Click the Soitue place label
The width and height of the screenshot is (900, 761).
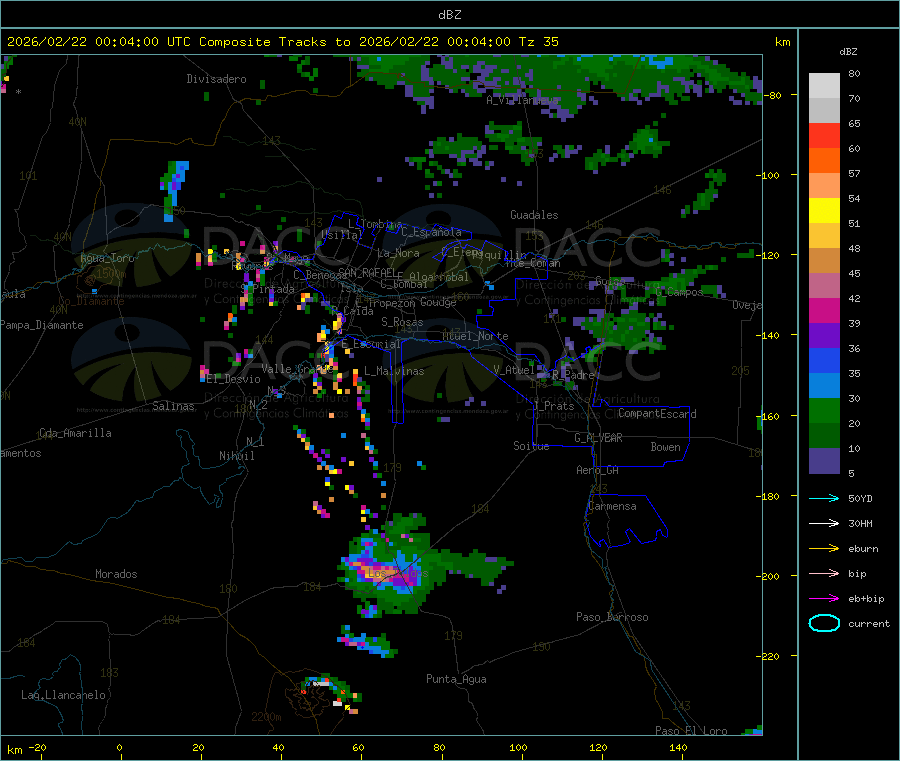click(x=531, y=446)
